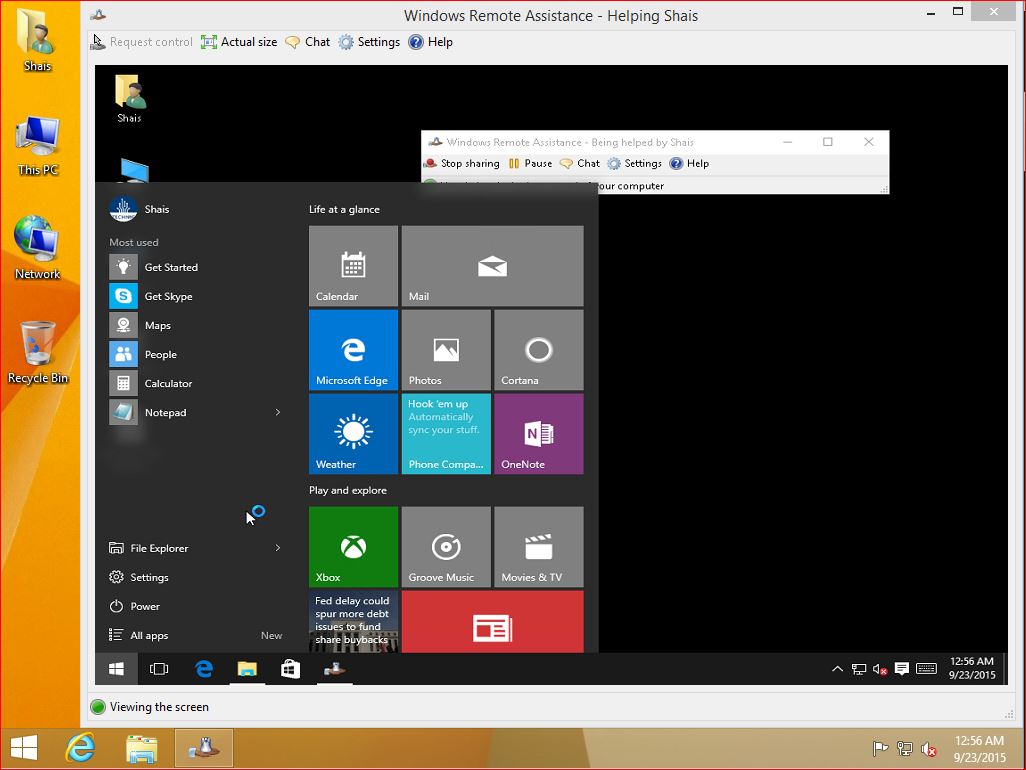
Task: Open the Groove Music tile
Action: click(x=446, y=547)
